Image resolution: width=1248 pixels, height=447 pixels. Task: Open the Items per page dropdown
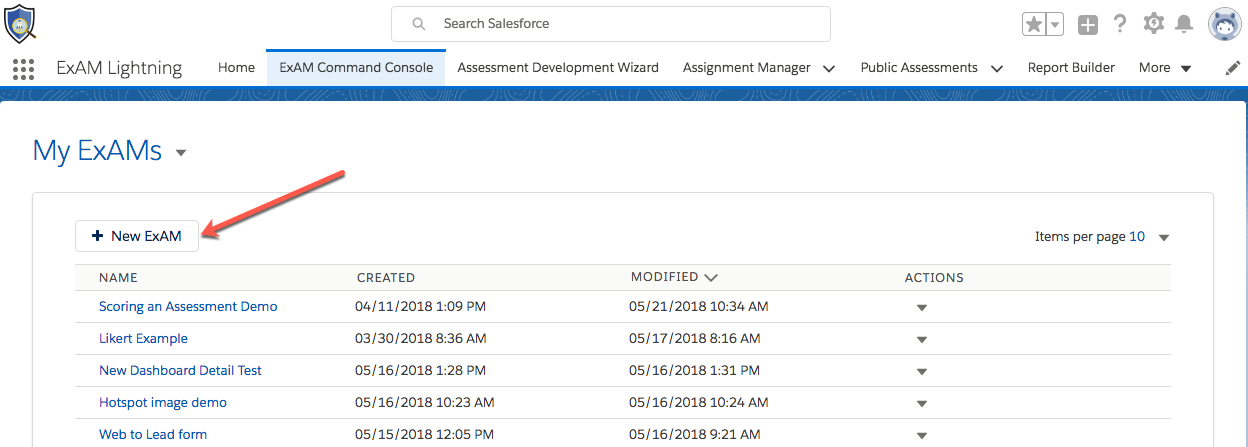1163,238
